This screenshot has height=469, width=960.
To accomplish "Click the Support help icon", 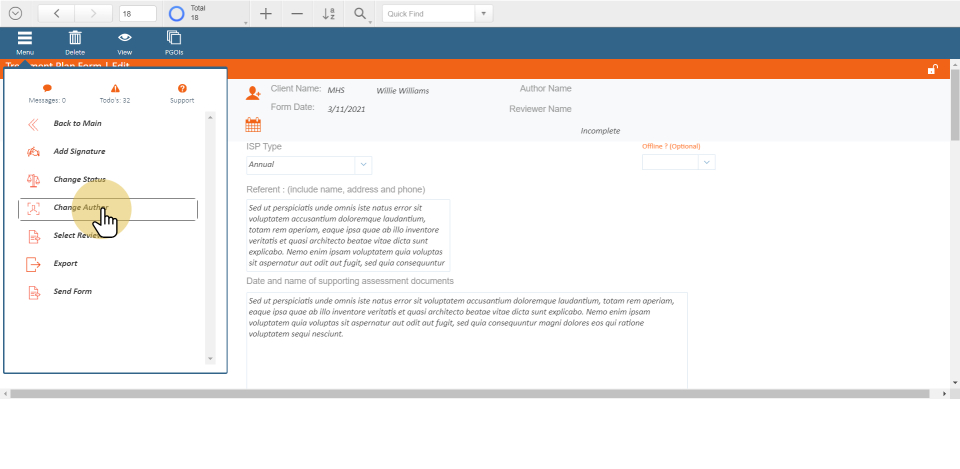I will click(182, 89).
